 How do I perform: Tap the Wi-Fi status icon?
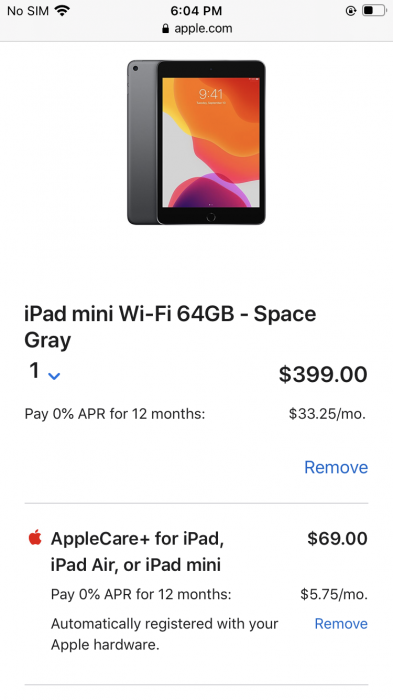coord(62,11)
